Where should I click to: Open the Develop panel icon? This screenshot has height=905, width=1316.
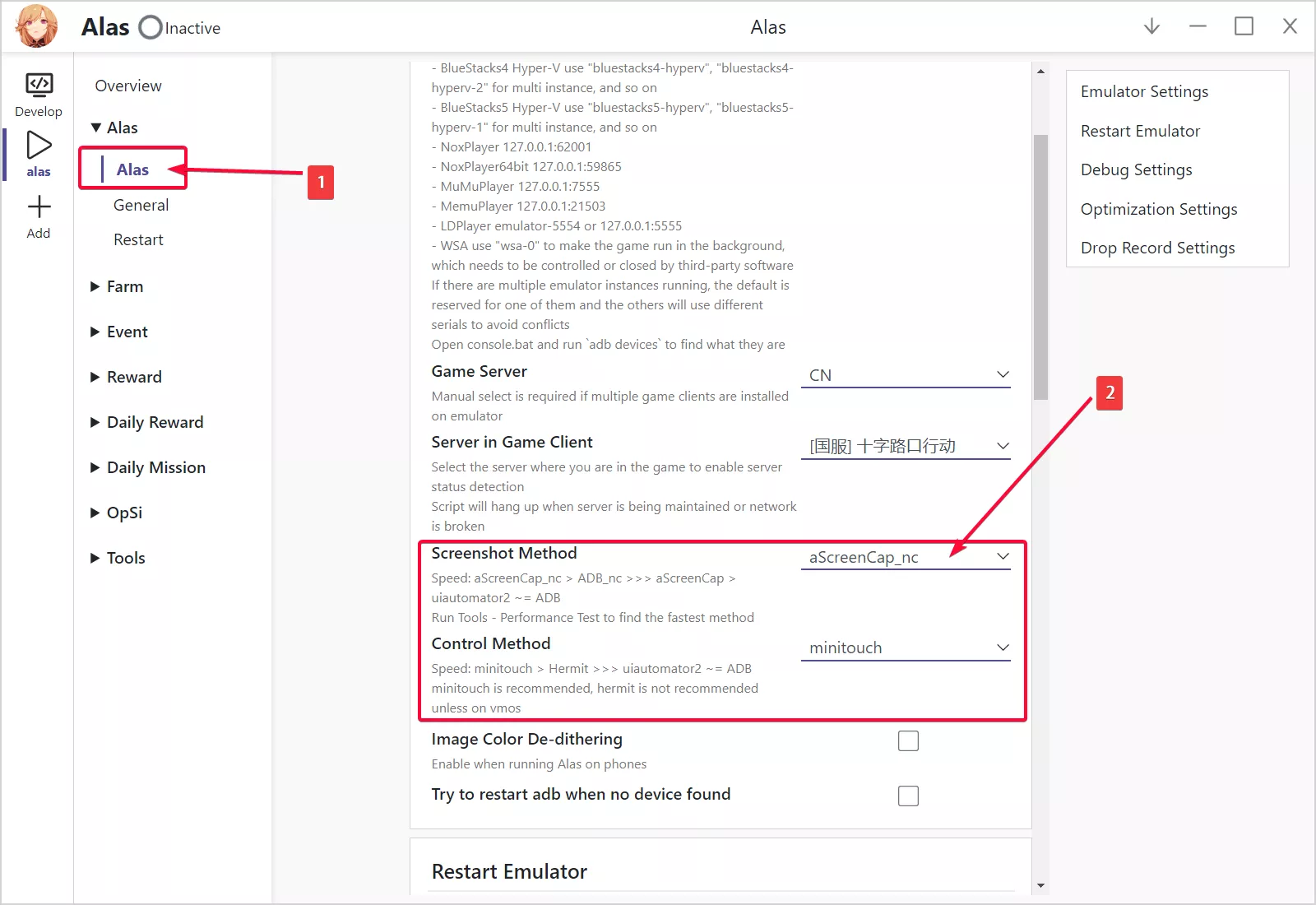click(39, 86)
